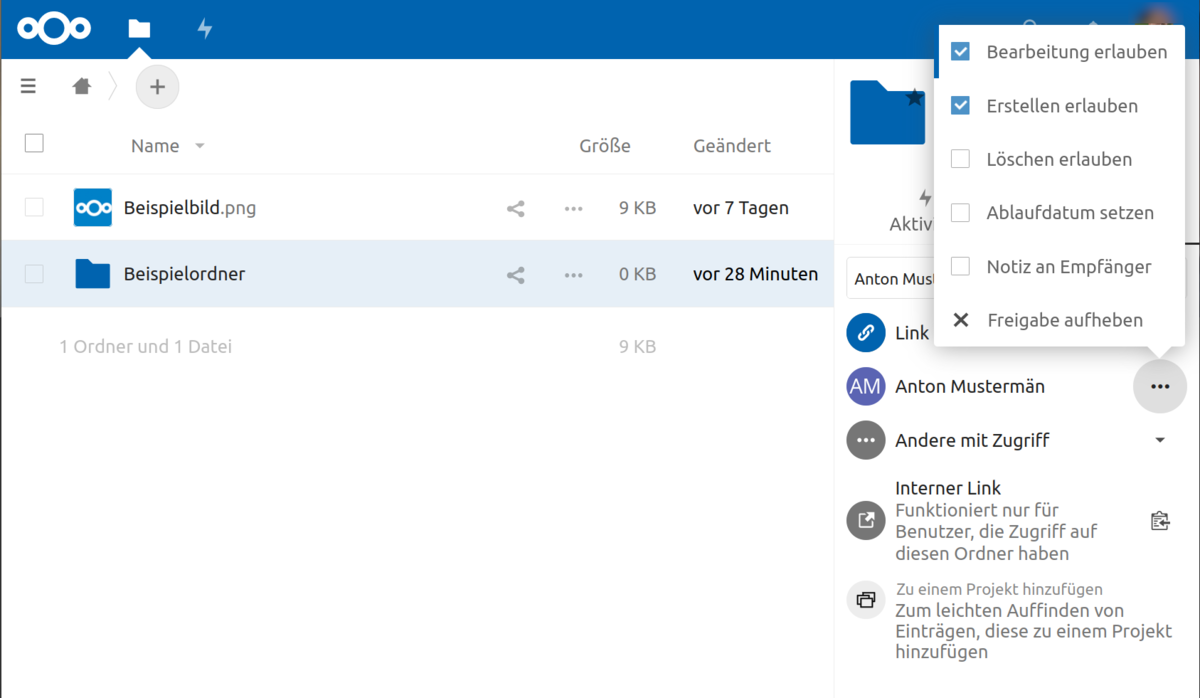Image resolution: width=1200 pixels, height=698 pixels.
Task: Select Freigabe aufheben menu entry
Action: click(1064, 321)
